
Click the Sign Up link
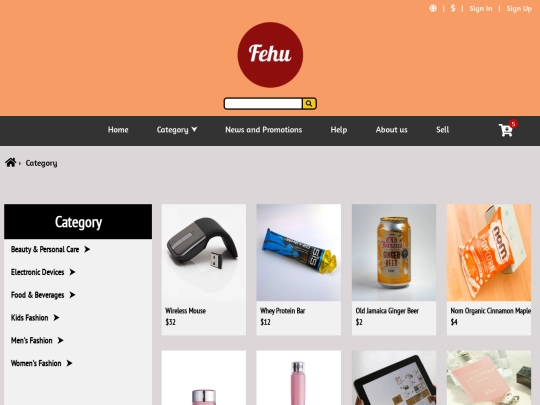519,9
